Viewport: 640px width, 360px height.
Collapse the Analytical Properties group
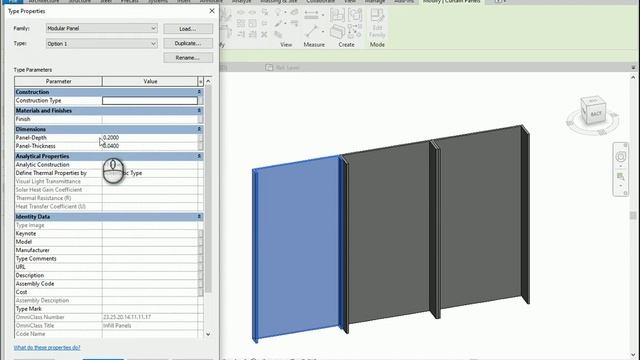[199, 156]
